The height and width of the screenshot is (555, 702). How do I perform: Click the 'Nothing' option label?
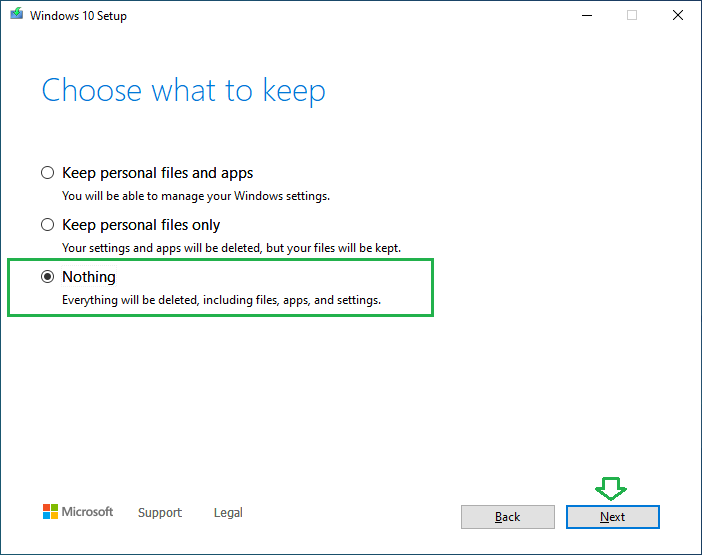click(x=89, y=277)
